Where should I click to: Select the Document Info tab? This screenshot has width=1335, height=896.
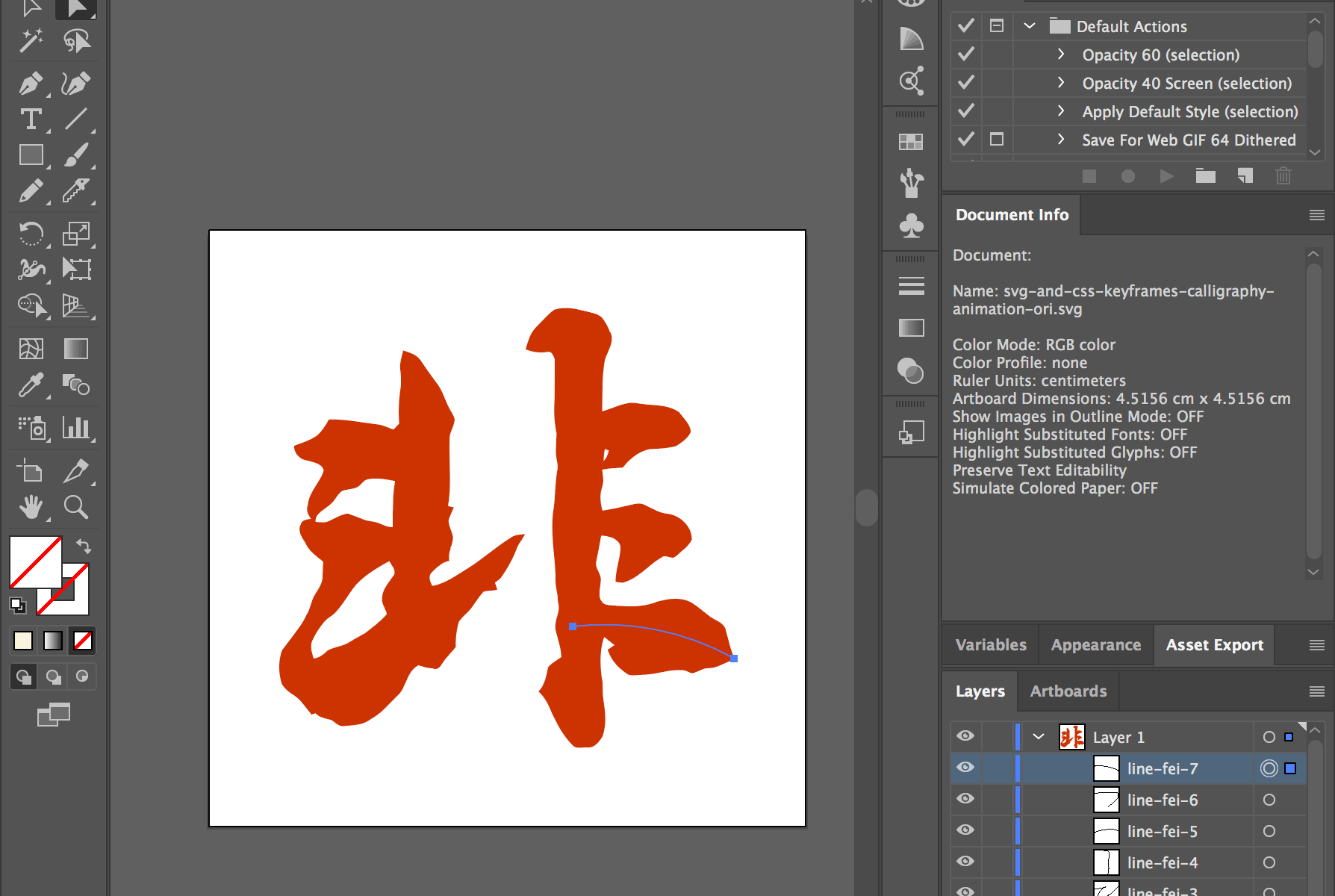click(1012, 215)
